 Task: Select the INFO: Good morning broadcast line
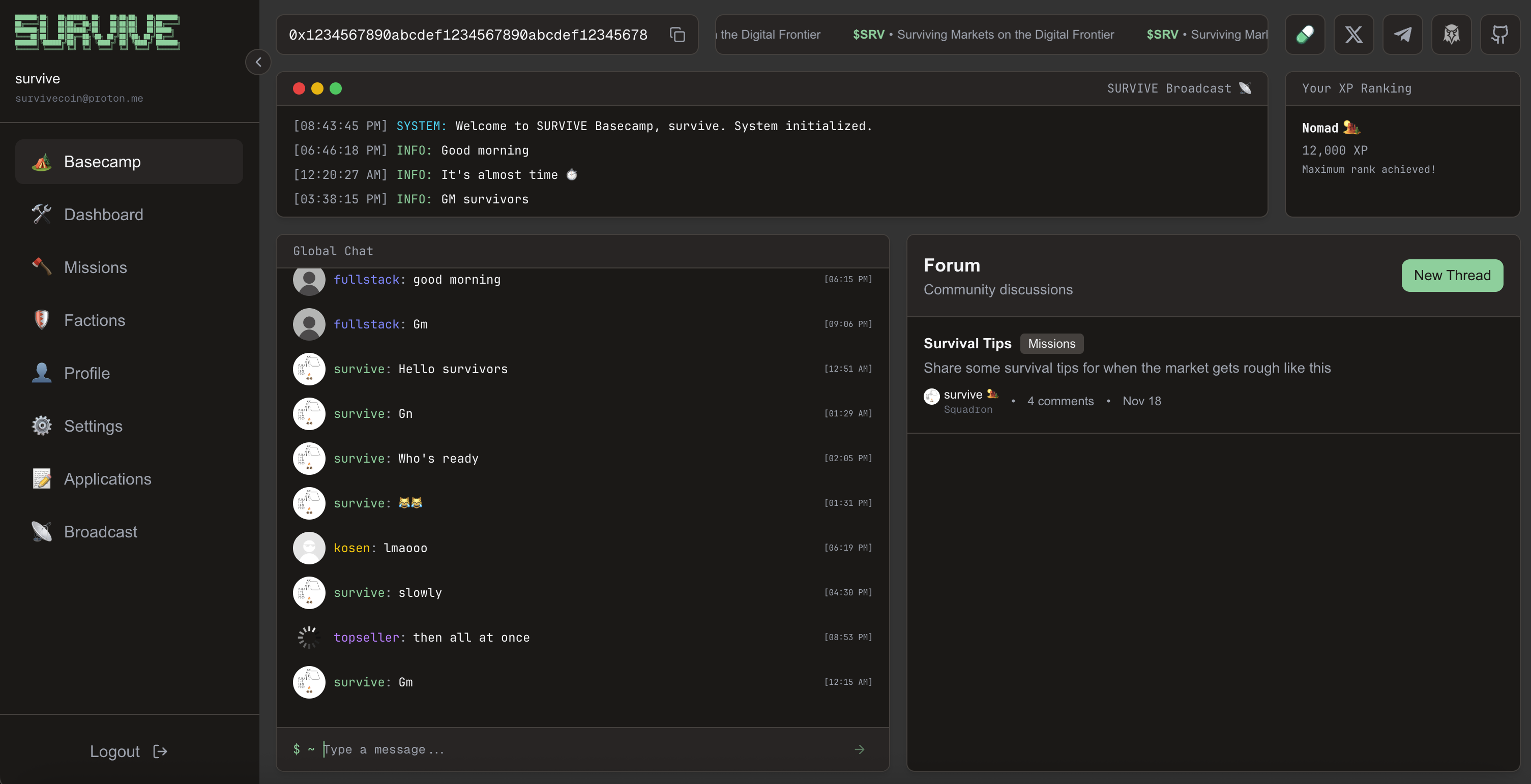pyautogui.click(x=410, y=150)
